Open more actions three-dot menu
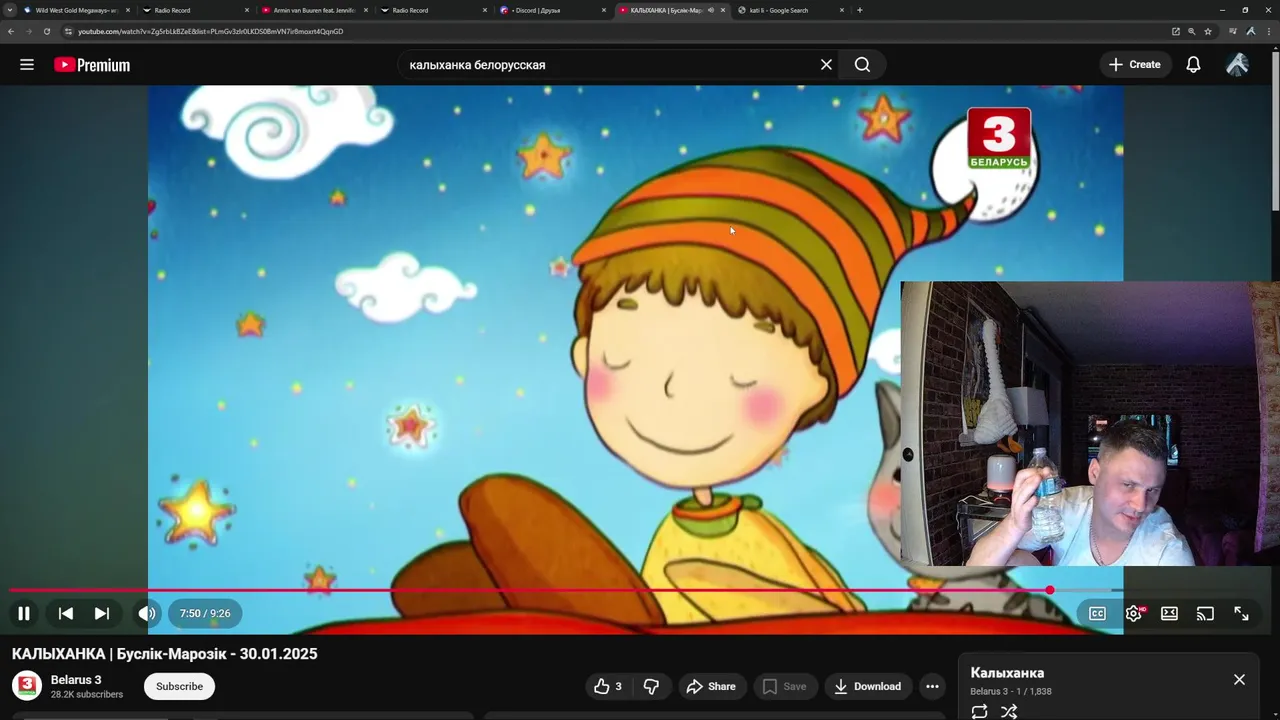The height and width of the screenshot is (720, 1280). click(x=932, y=686)
